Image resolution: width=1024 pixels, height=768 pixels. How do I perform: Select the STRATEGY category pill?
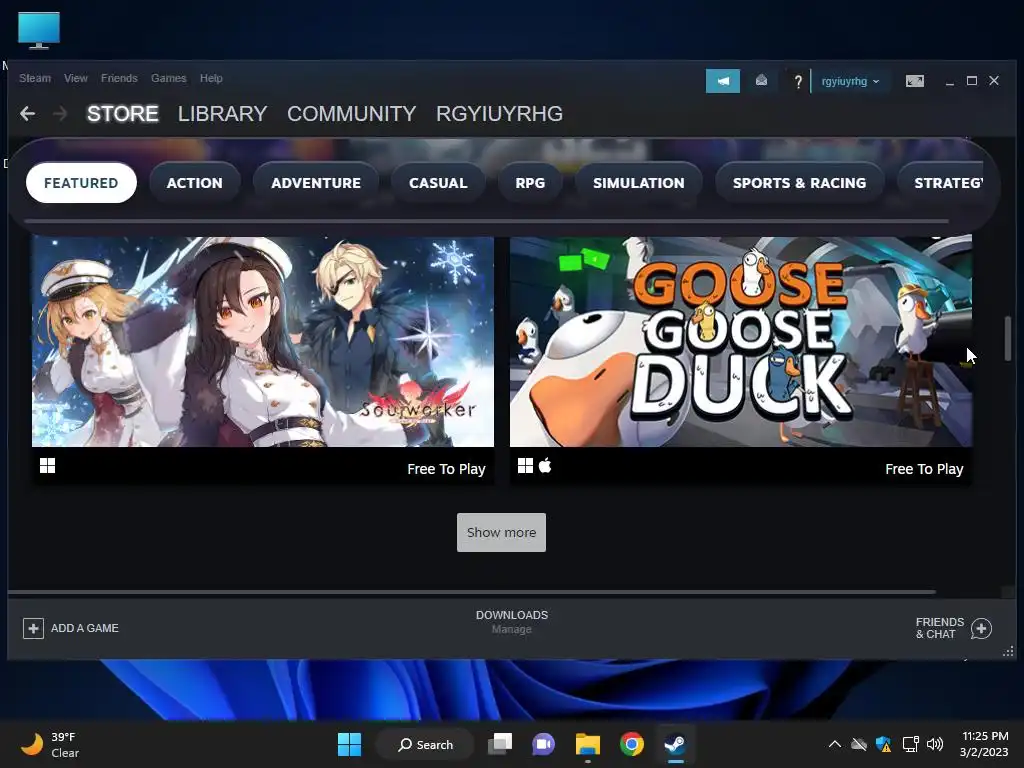(x=941, y=183)
